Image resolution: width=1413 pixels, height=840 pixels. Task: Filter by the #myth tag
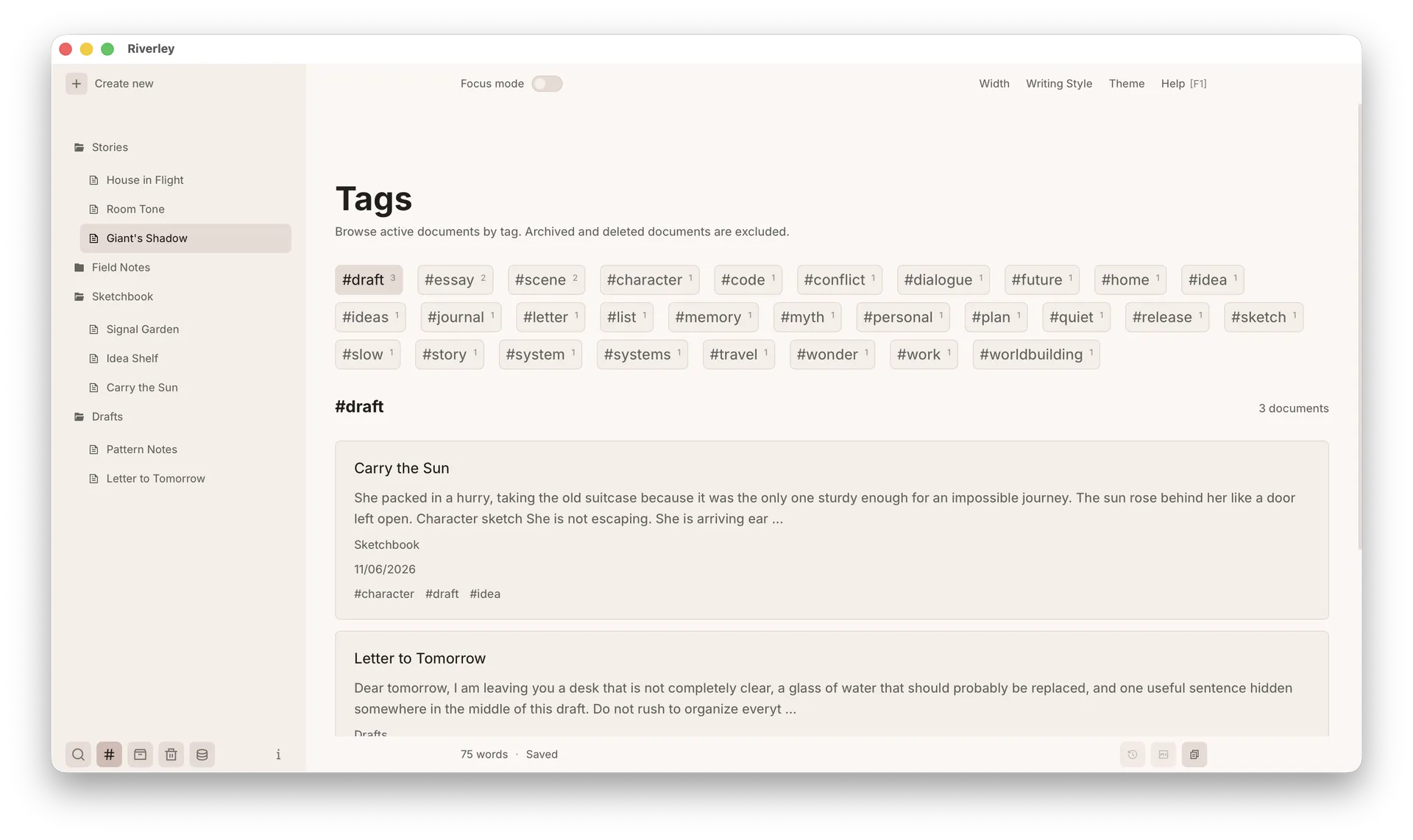tap(807, 318)
